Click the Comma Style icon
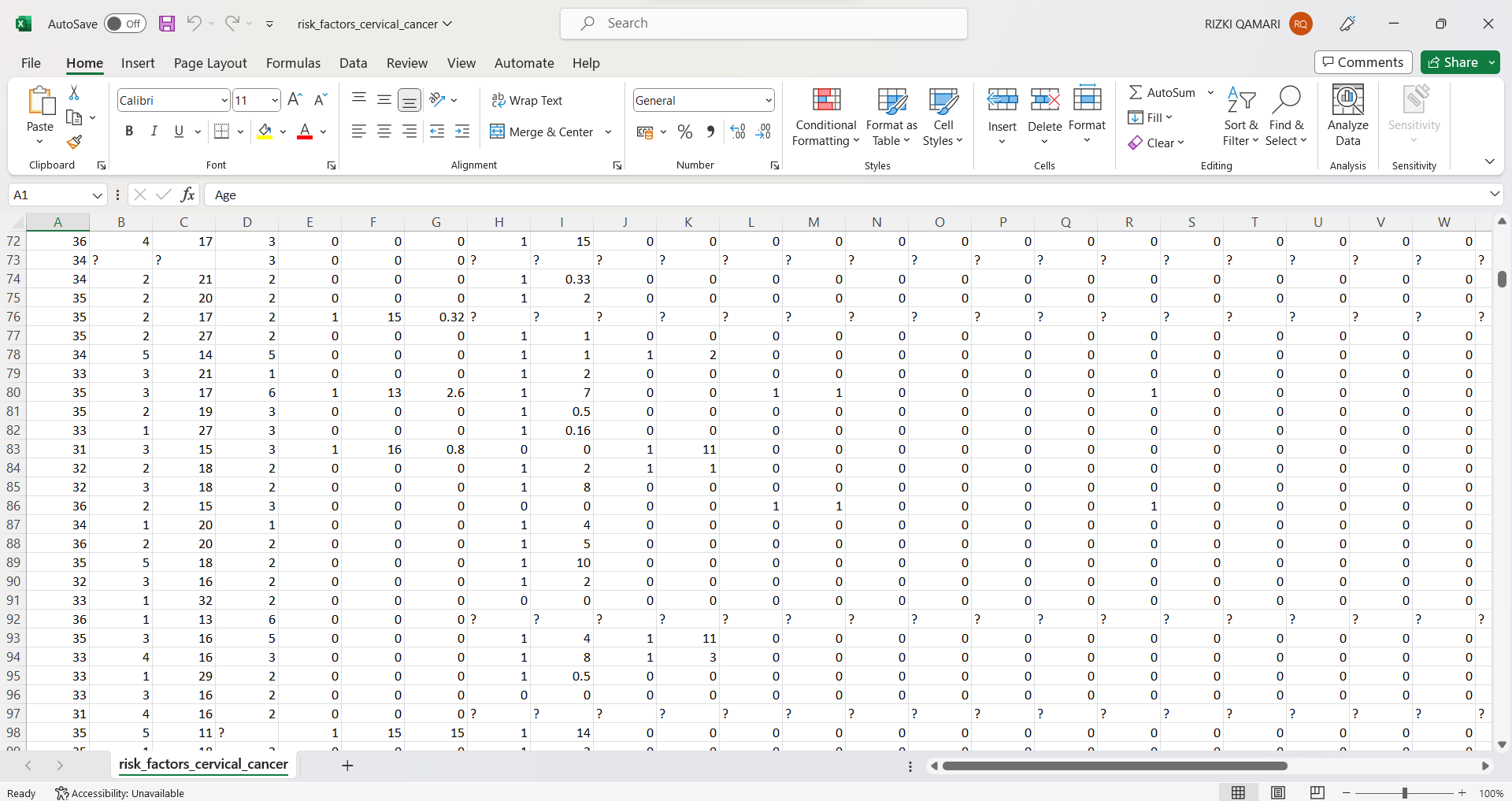Viewport: 1512px width, 801px height. coord(710,132)
